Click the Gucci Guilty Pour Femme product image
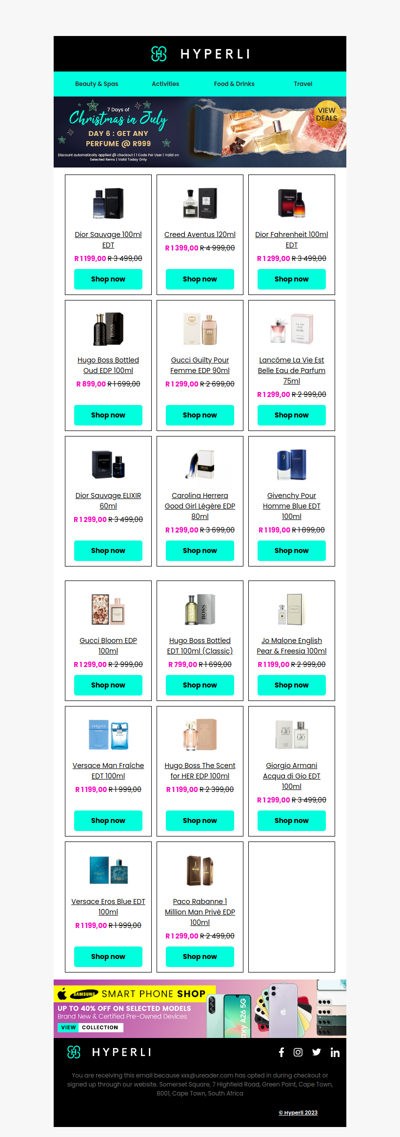The image size is (400, 1137). coord(200,330)
